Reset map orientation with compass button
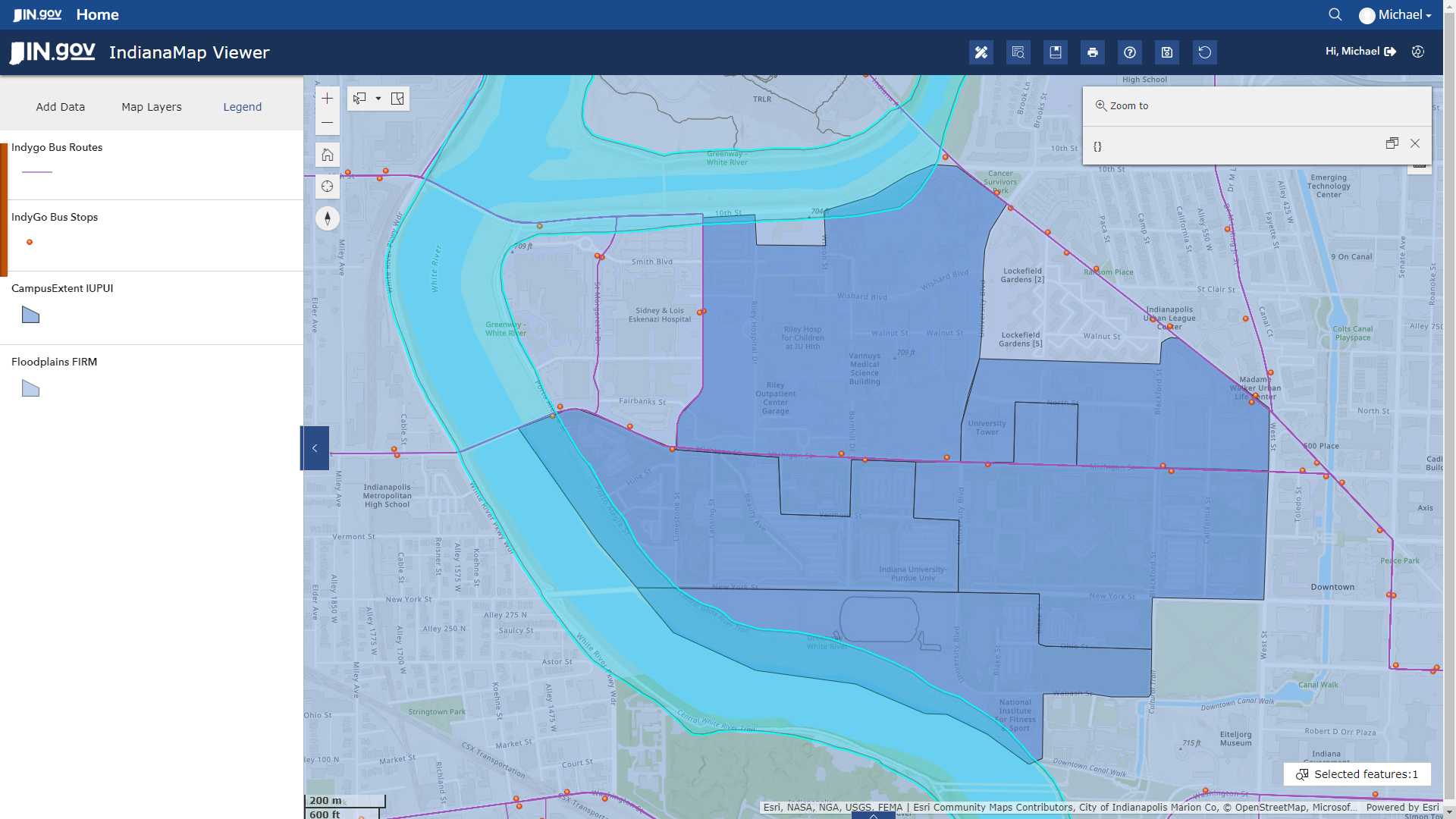The height and width of the screenshot is (819, 1456). pyautogui.click(x=328, y=218)
